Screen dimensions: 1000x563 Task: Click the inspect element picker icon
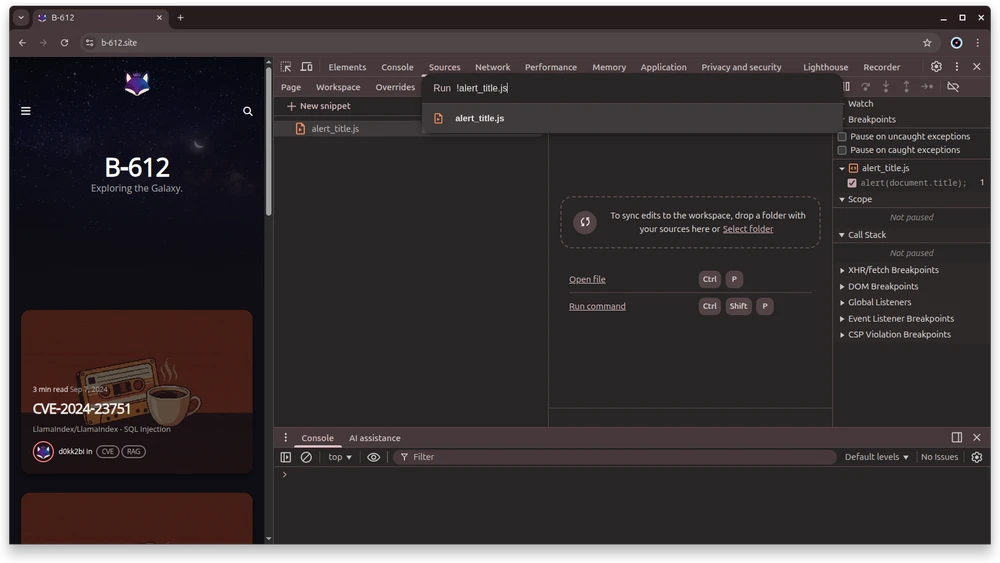click(286, 67)
